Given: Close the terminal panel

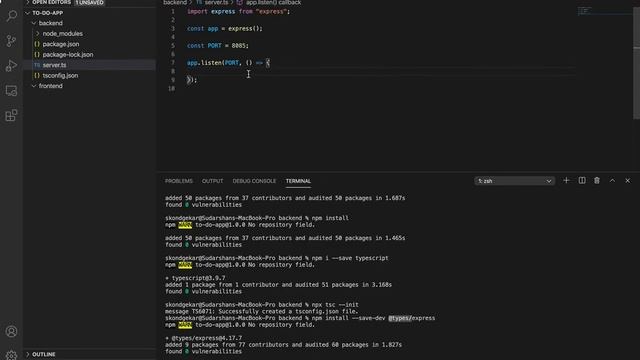Looking at the screenshot, I should point(627,180).
